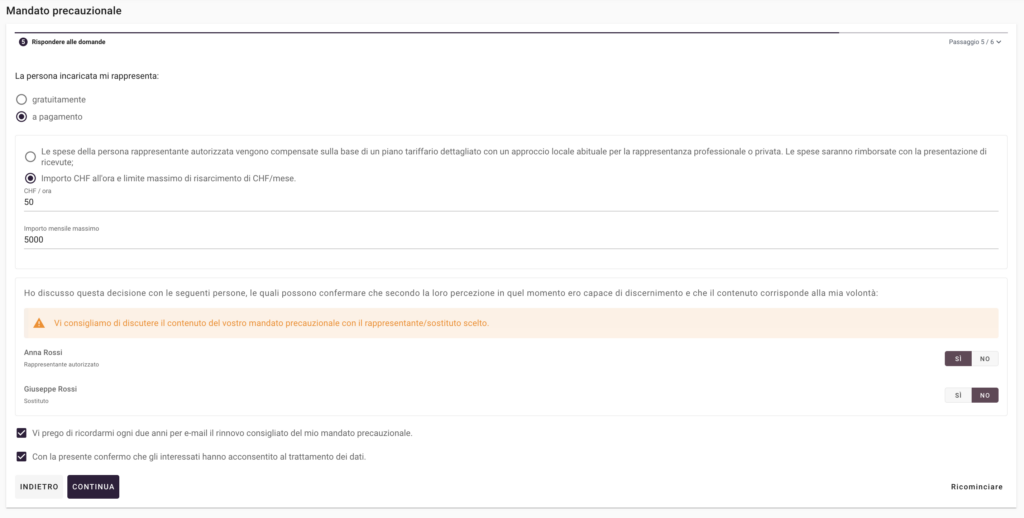Screen dimensions: 1024x518
Task: Select Importo CHF all'ora radio option
Action: point(30,178)
